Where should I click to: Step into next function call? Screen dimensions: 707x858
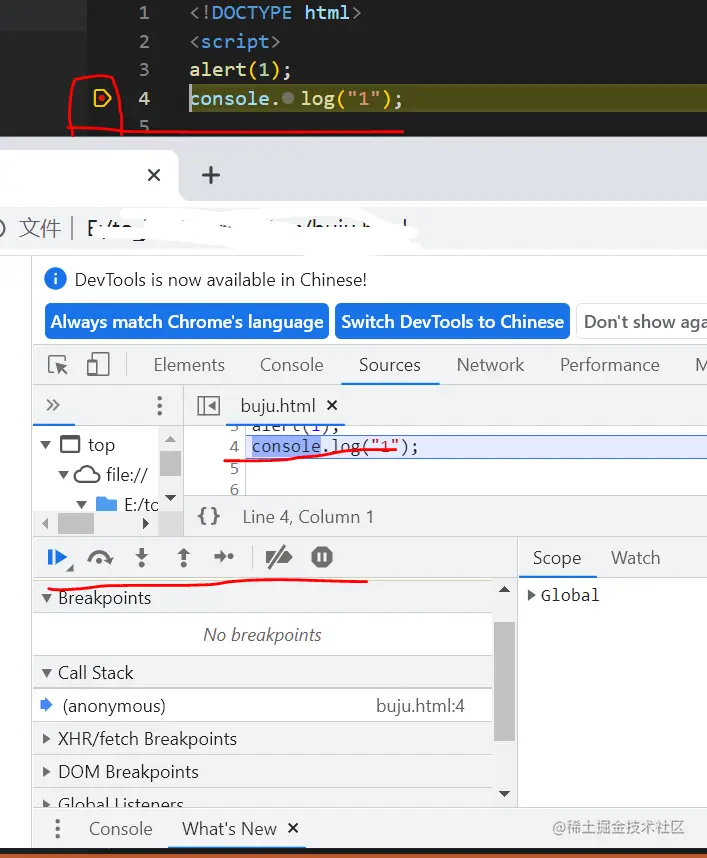(142, 558)
